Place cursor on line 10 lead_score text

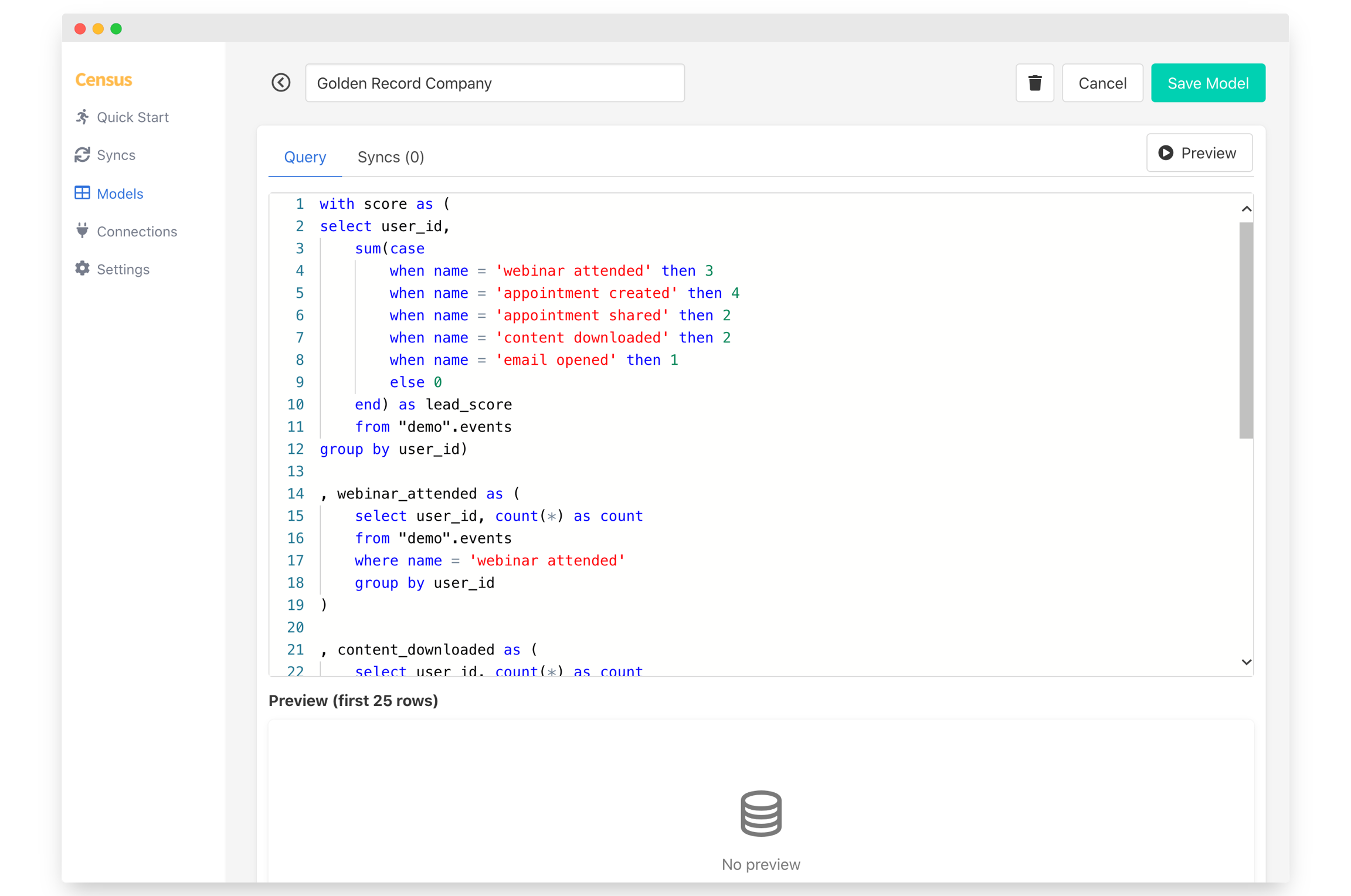click(469, 405)
